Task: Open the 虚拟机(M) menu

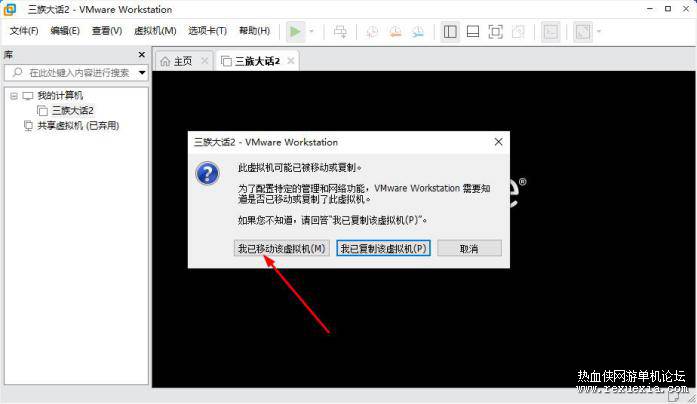Action: pos(155,31)
